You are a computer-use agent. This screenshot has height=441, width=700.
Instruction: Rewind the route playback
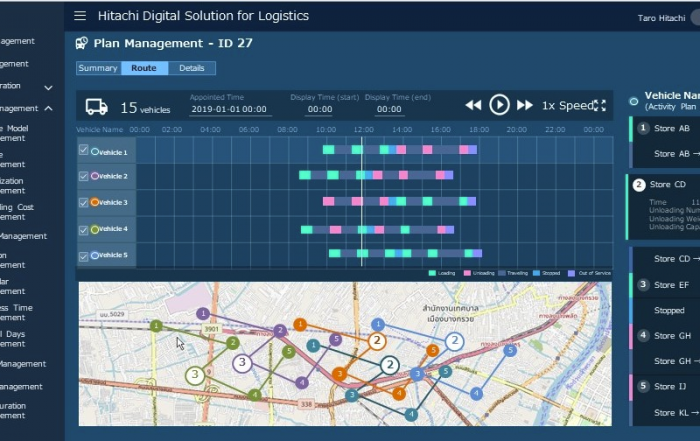tap(473, 105)
